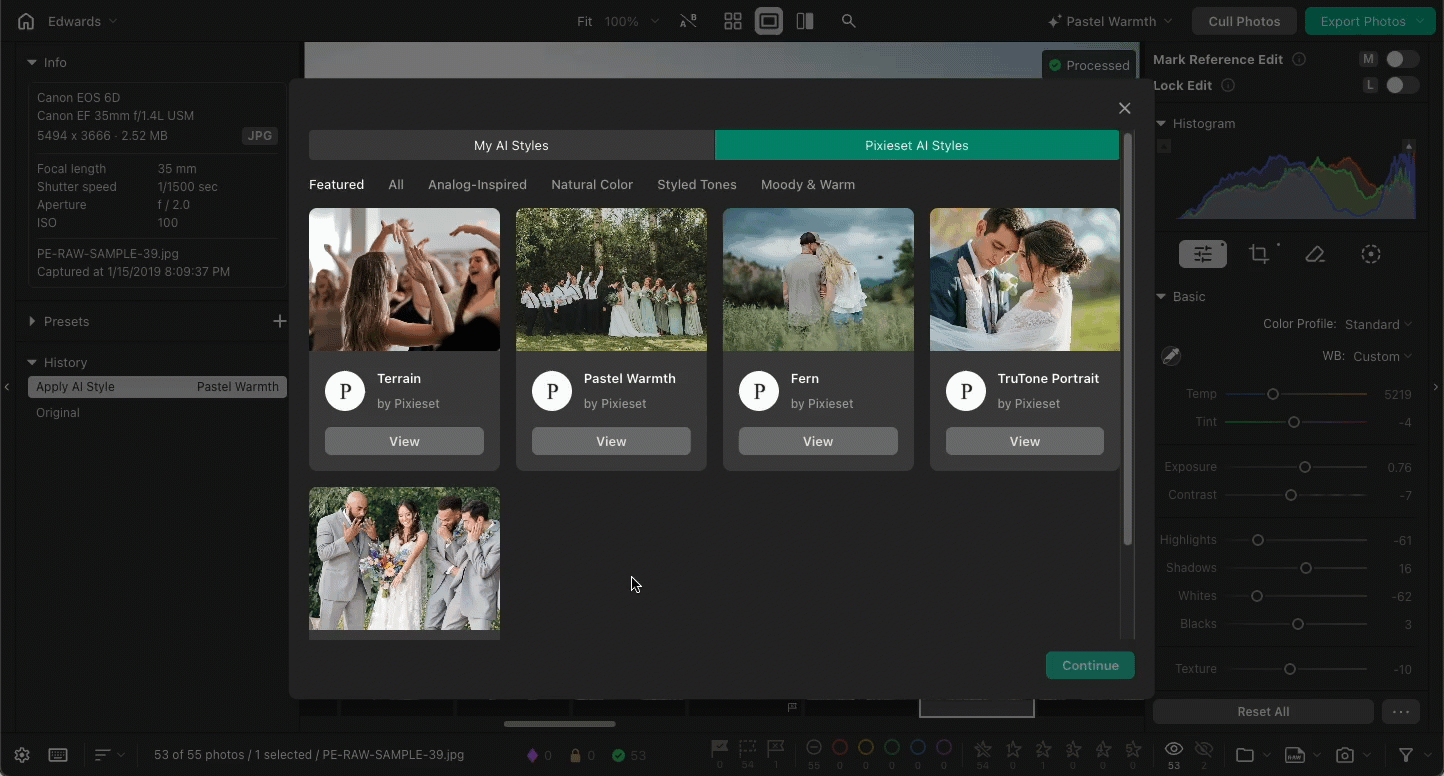View the Fern style

(818, 441)
